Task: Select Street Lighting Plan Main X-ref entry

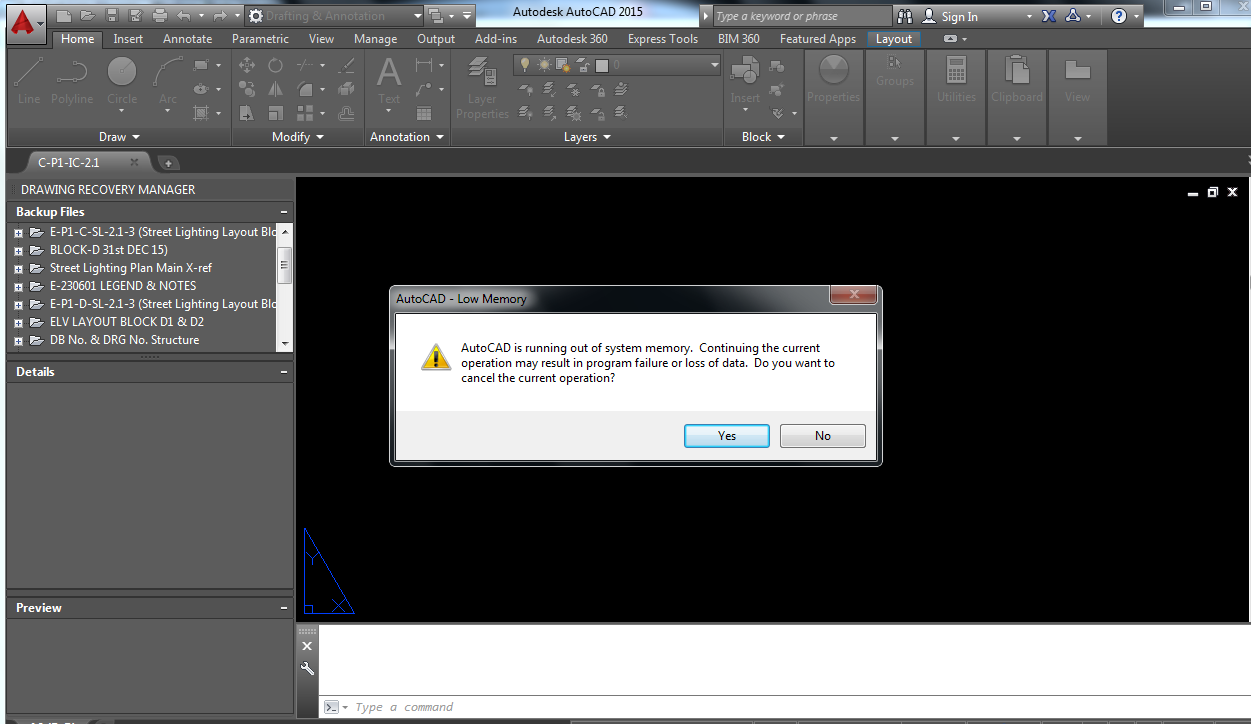Action: [131, 268]
